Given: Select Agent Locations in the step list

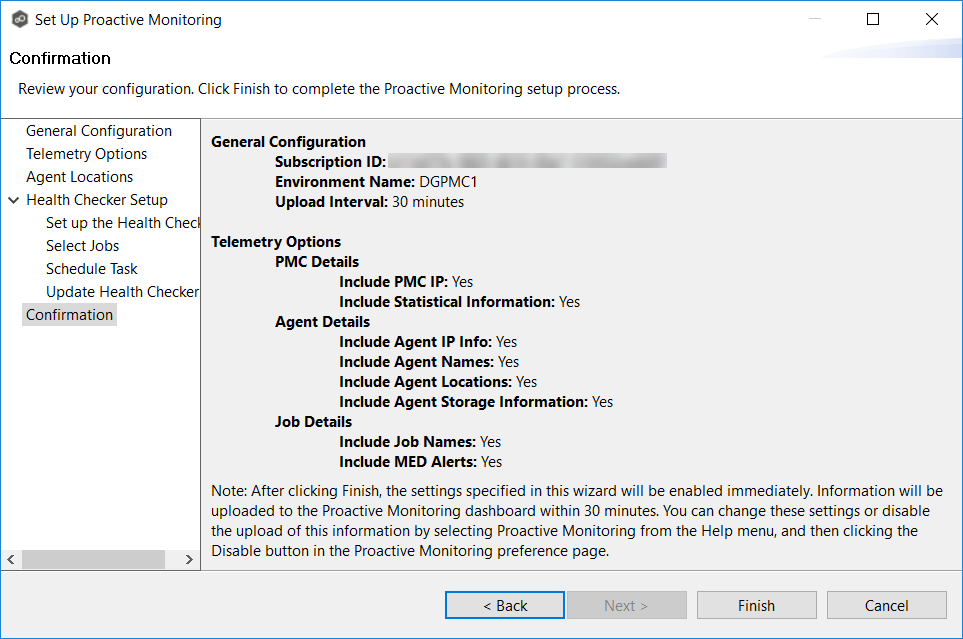Looking at the screenshot, I should tap(79, 177).
